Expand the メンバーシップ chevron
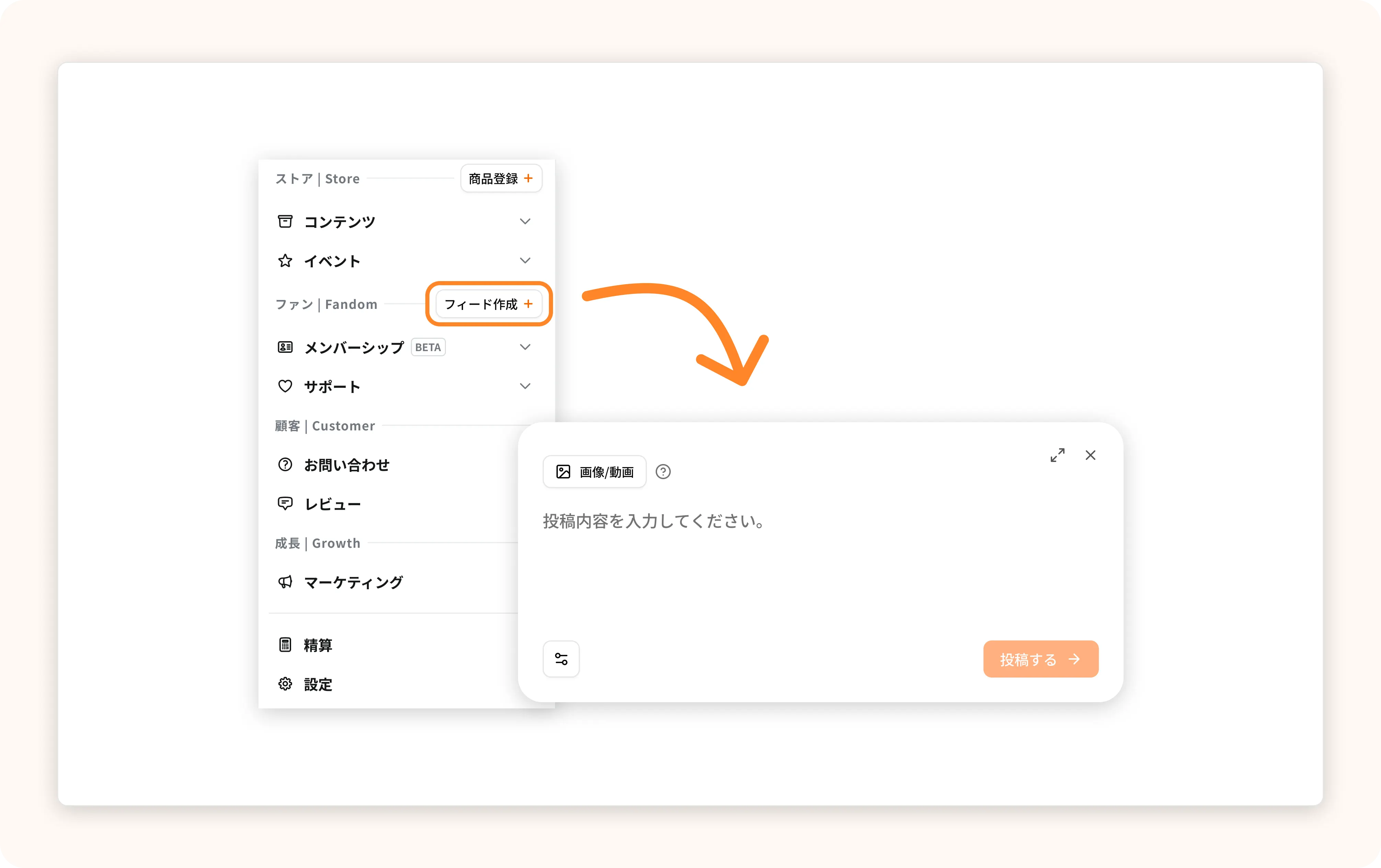The height and width of the screenshot is (868, 1381). tap(525, 347)
